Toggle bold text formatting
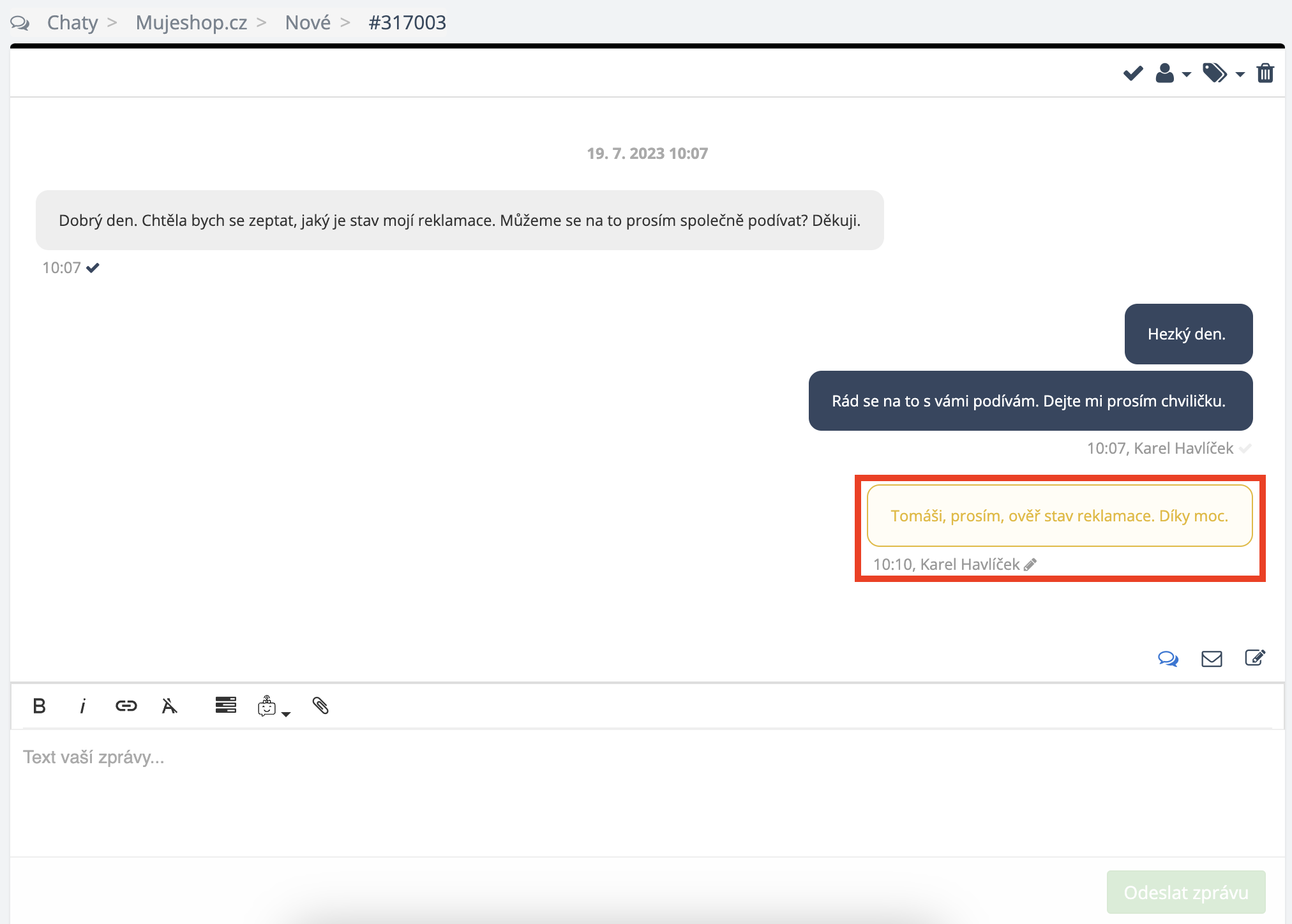The image size is (1292, 924). (x=39, y=706)
